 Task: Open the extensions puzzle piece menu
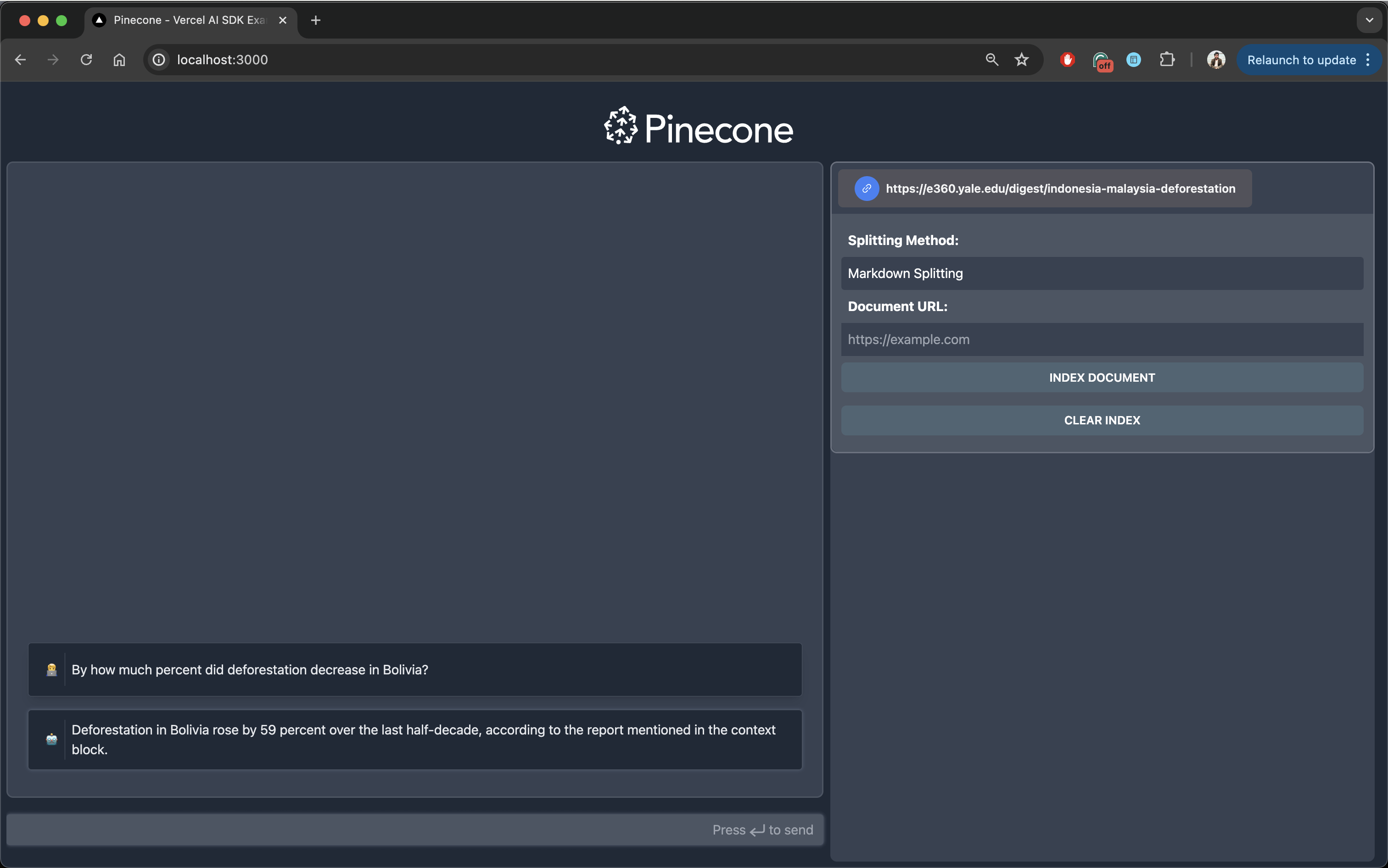[x=1167, y=60]
